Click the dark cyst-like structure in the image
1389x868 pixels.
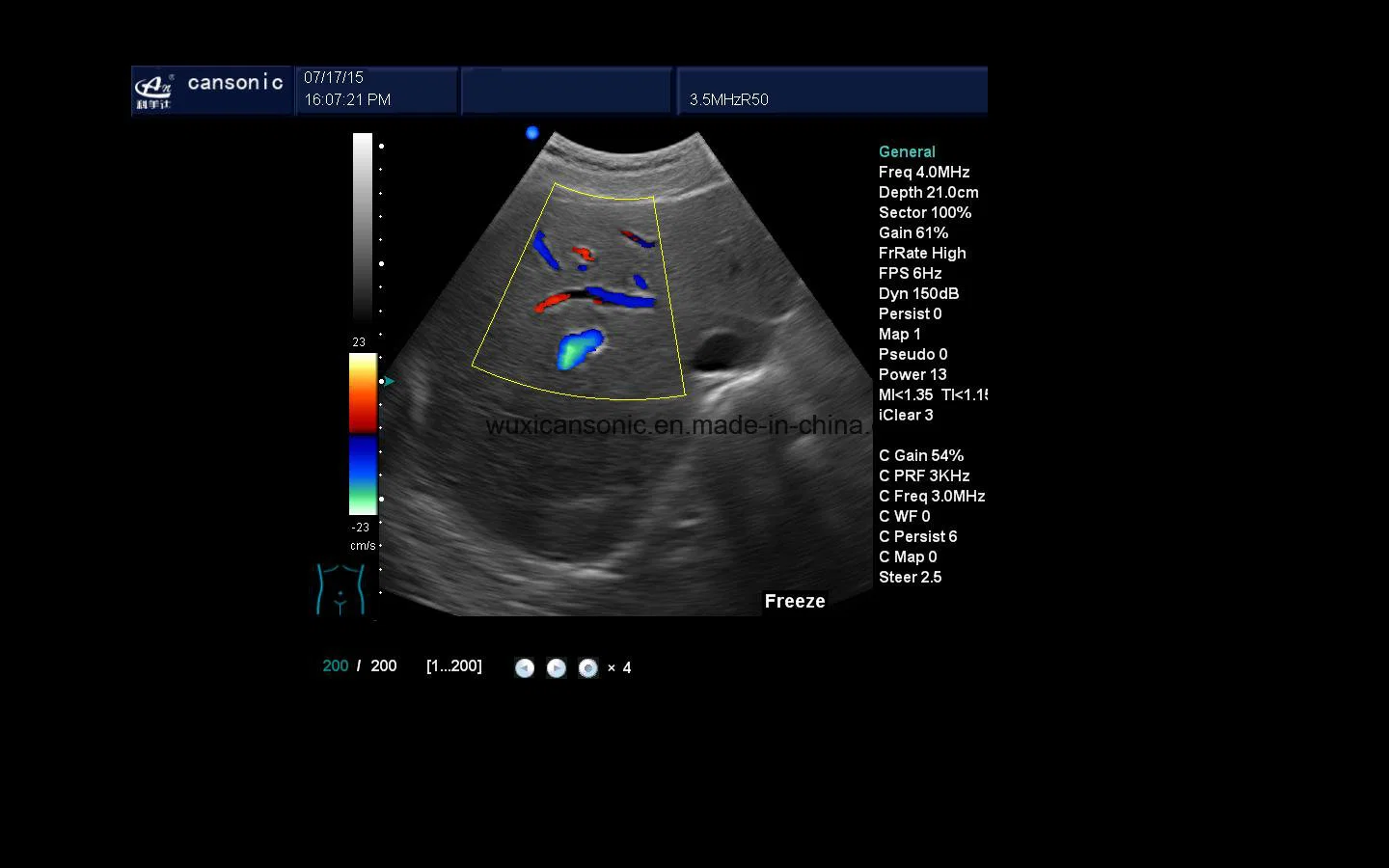pyautogui.click(x=719, y=349)
